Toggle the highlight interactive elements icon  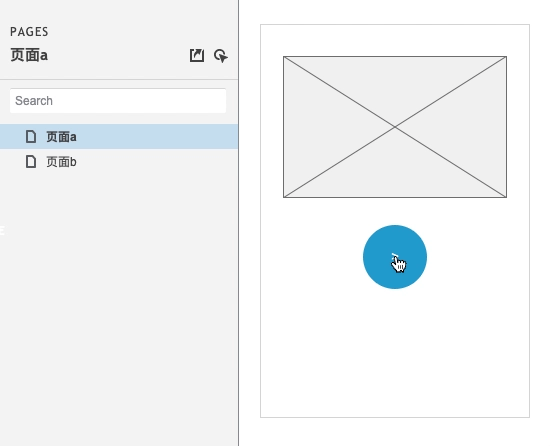pyautogui.click(x=221, y=56)
